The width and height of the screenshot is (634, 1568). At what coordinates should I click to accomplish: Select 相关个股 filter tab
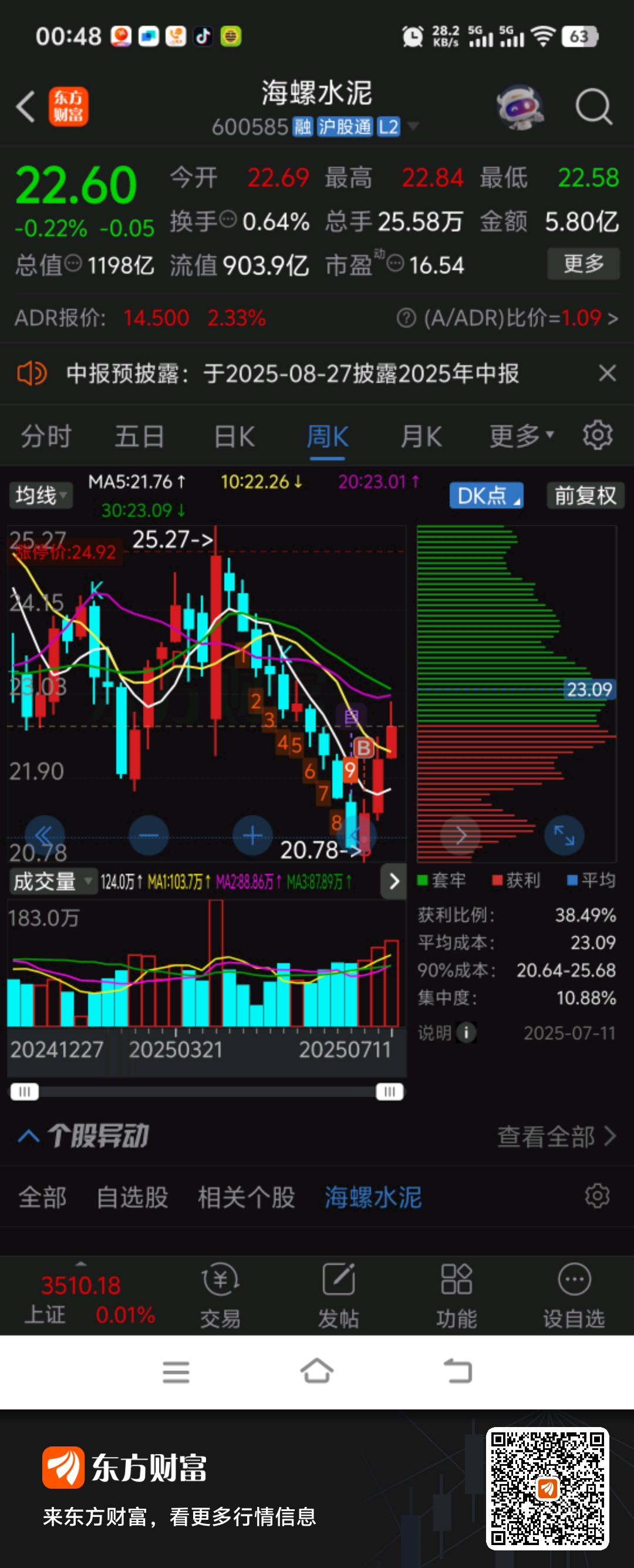click(x=247, y=1197)
